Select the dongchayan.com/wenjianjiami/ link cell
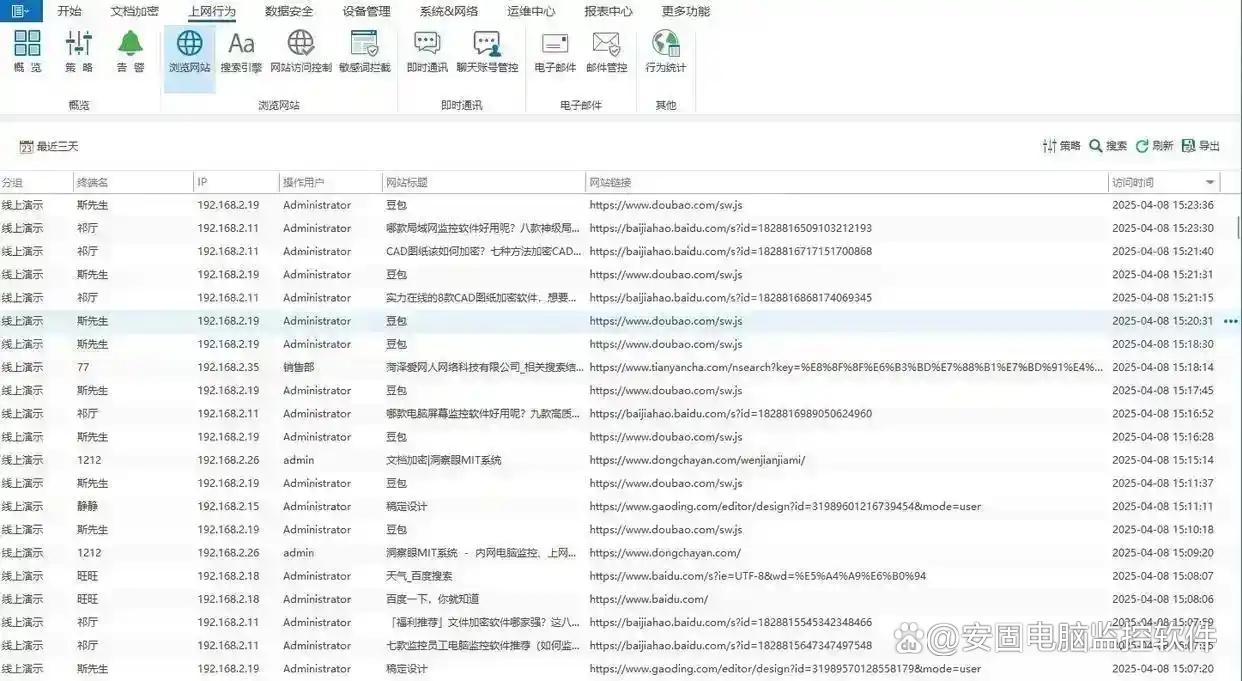Screen dimensions: 1242x681 click(697, 460)
